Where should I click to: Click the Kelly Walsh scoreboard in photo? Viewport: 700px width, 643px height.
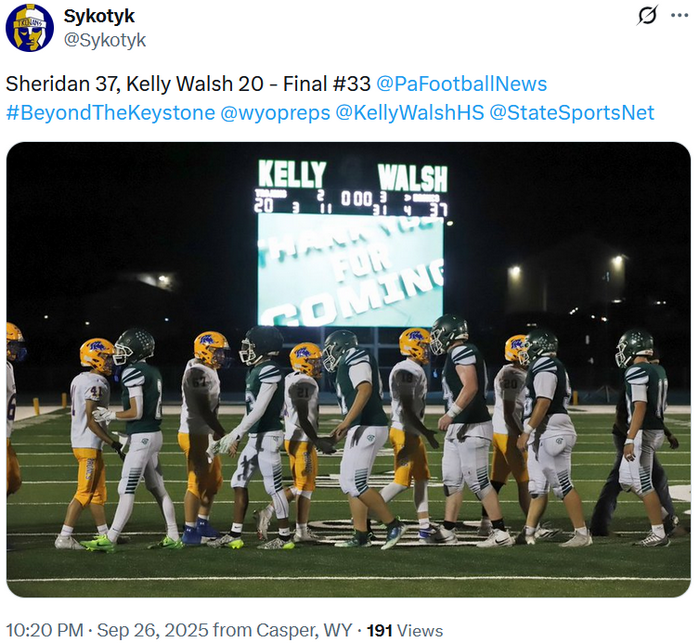352,188
